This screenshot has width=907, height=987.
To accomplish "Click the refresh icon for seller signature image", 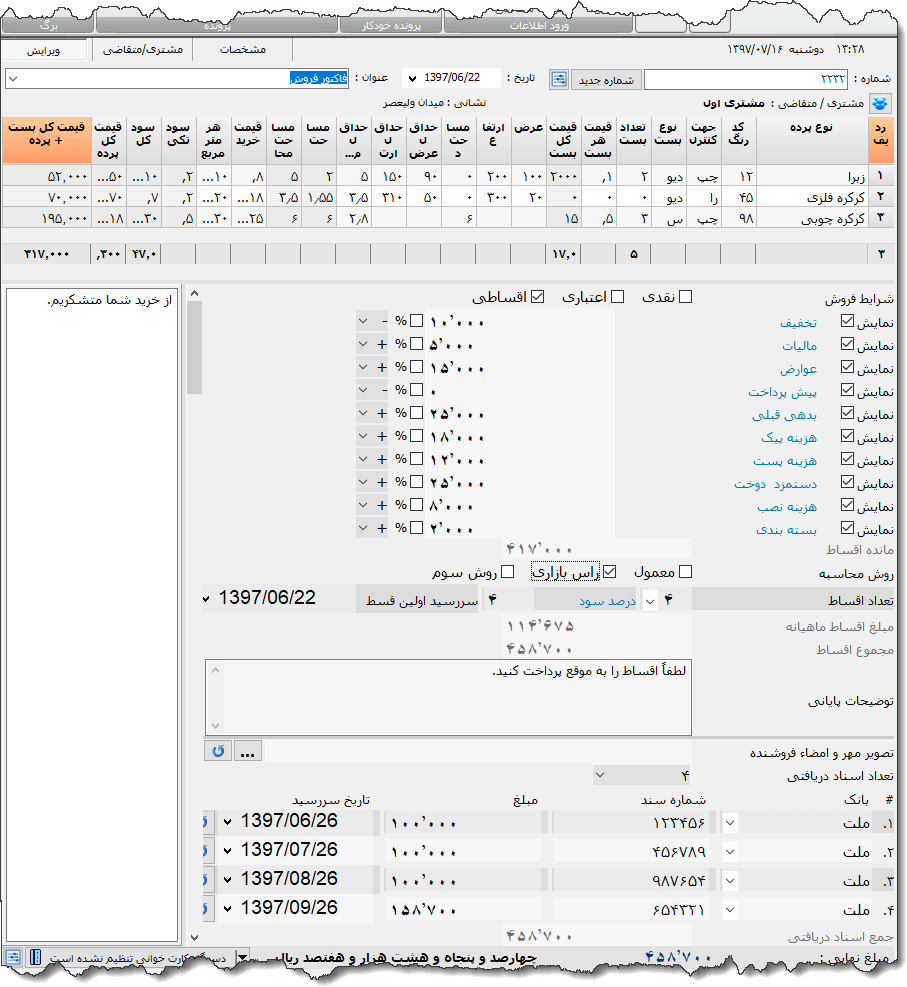I will [x=218, y=750].
